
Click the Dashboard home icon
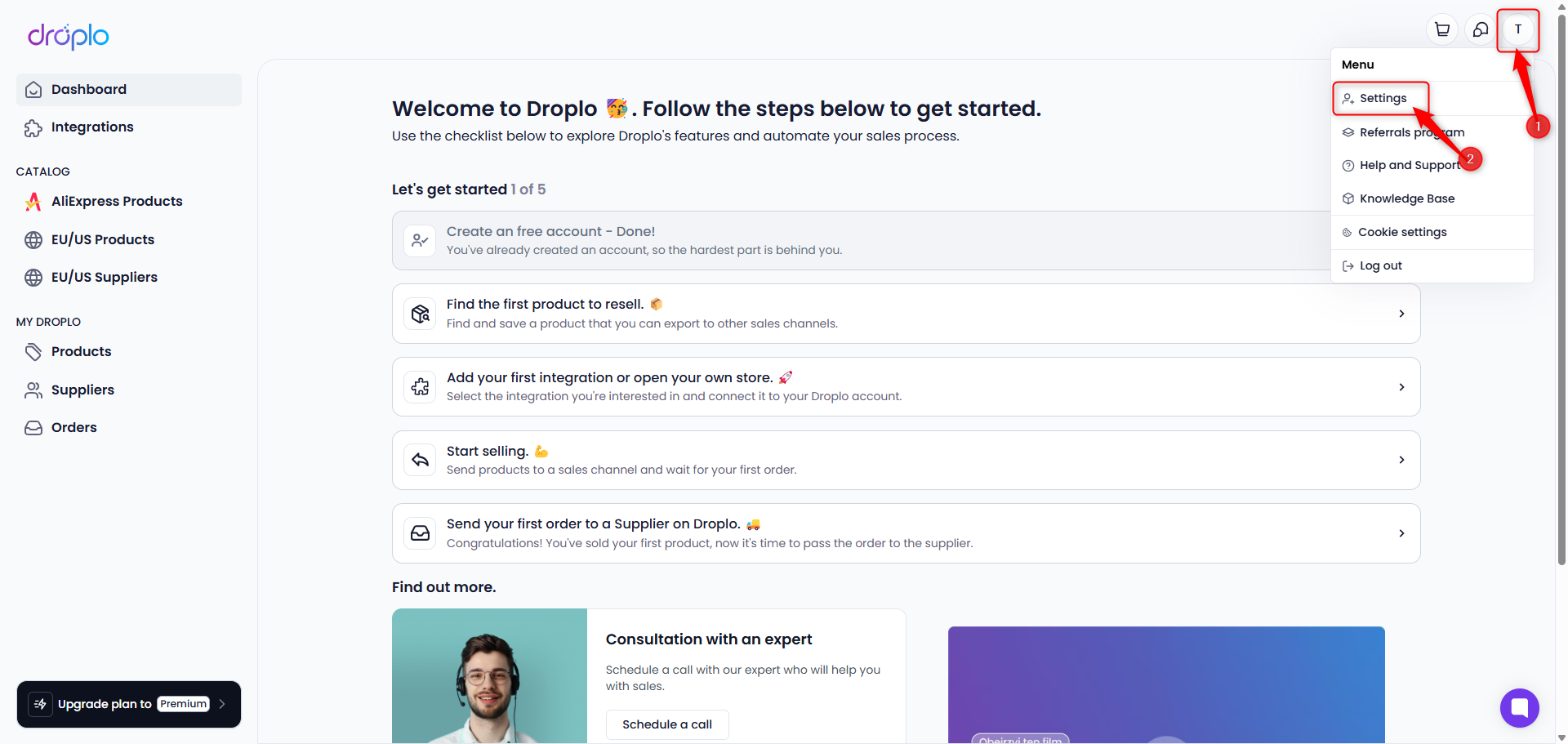tap(33, 90)
